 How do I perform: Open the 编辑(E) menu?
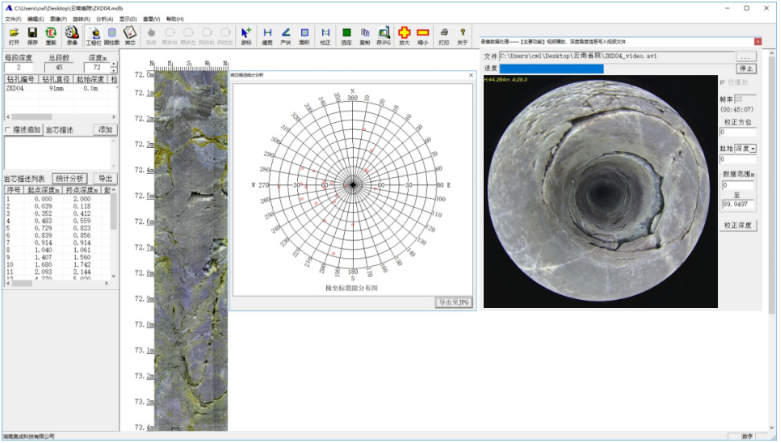pyautogui.click(x=35, y=19)
